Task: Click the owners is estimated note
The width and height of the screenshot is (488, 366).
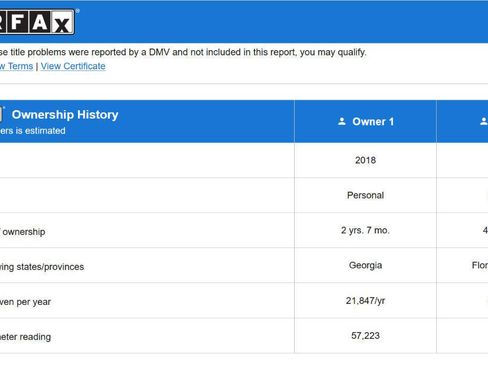Action: [33, 131]
